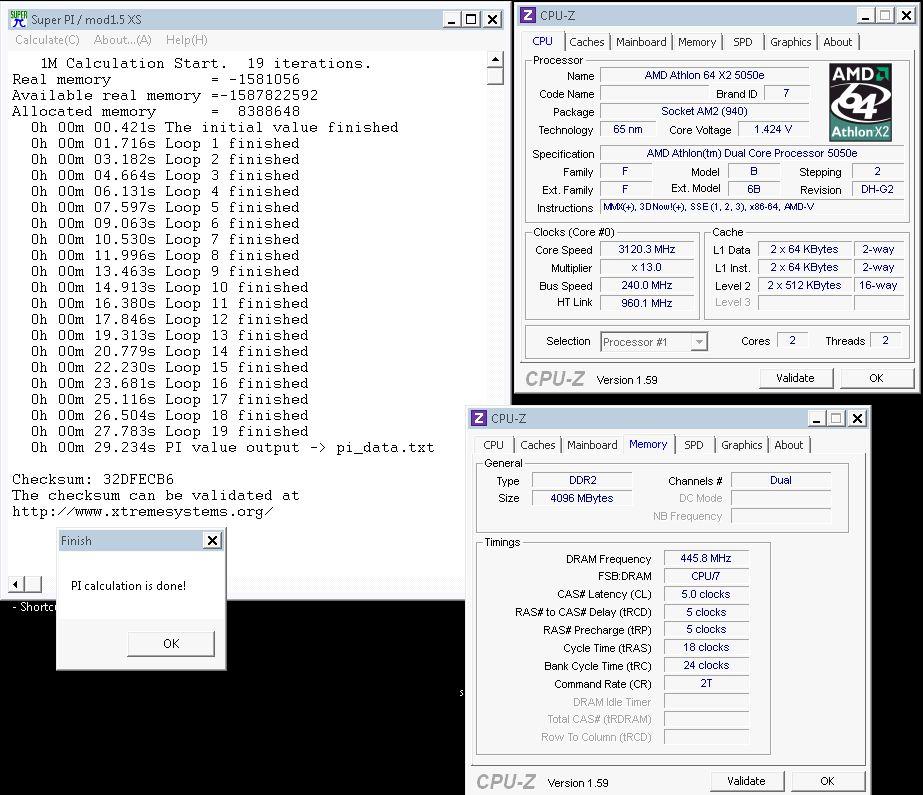Open the Graphics tab in upper CPU-Z window

point(790,42)
